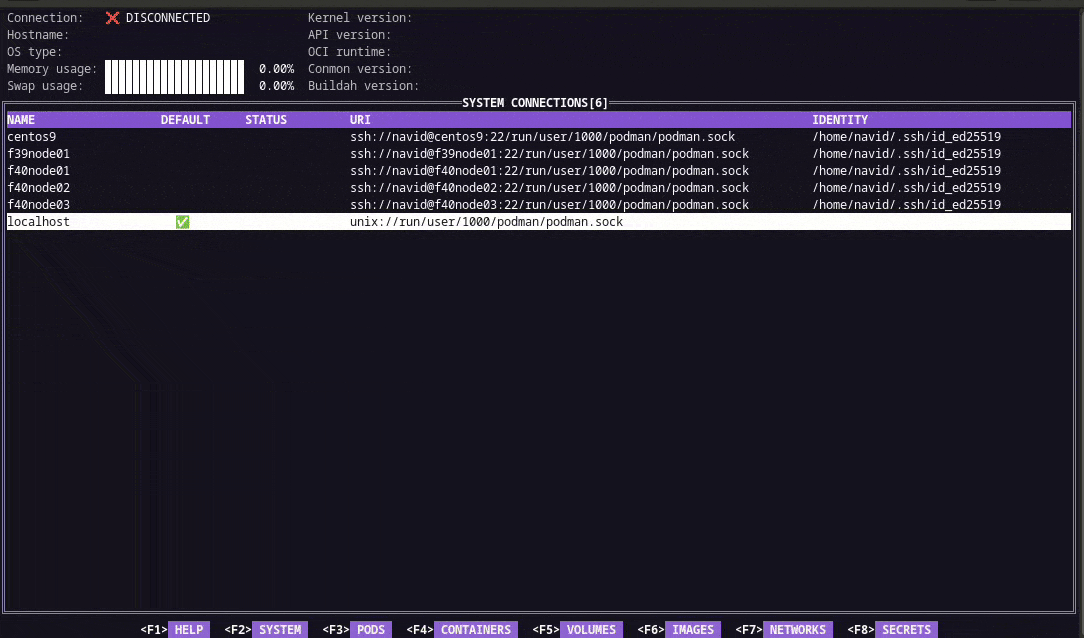Click the STATUS column header

(266, 120)
